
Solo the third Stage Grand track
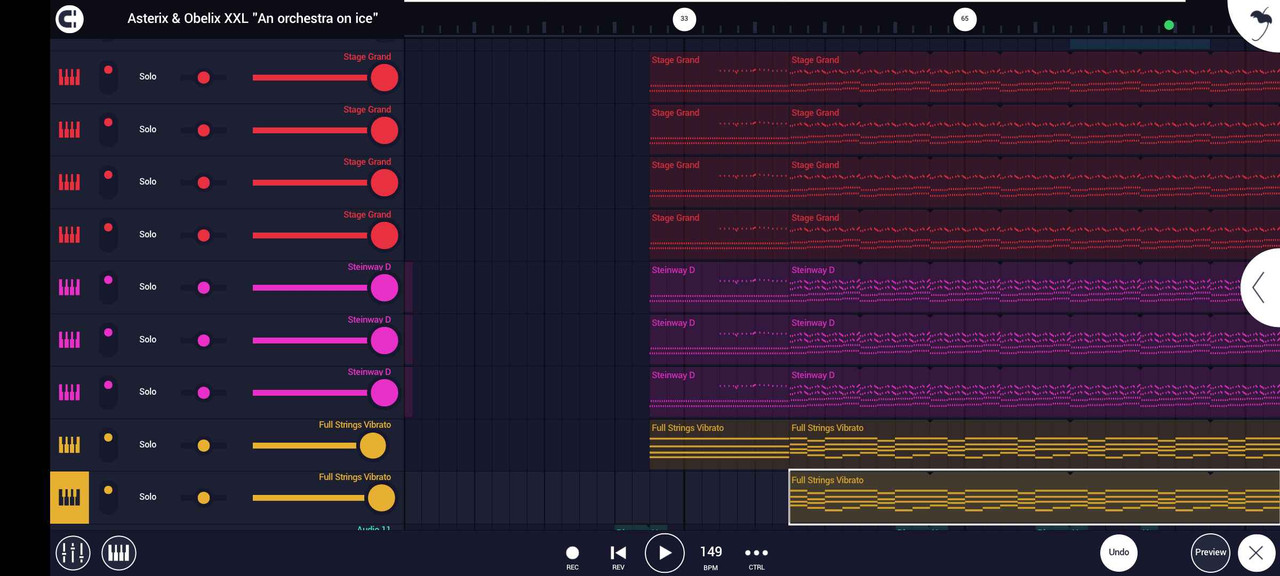tap(148, 182)
